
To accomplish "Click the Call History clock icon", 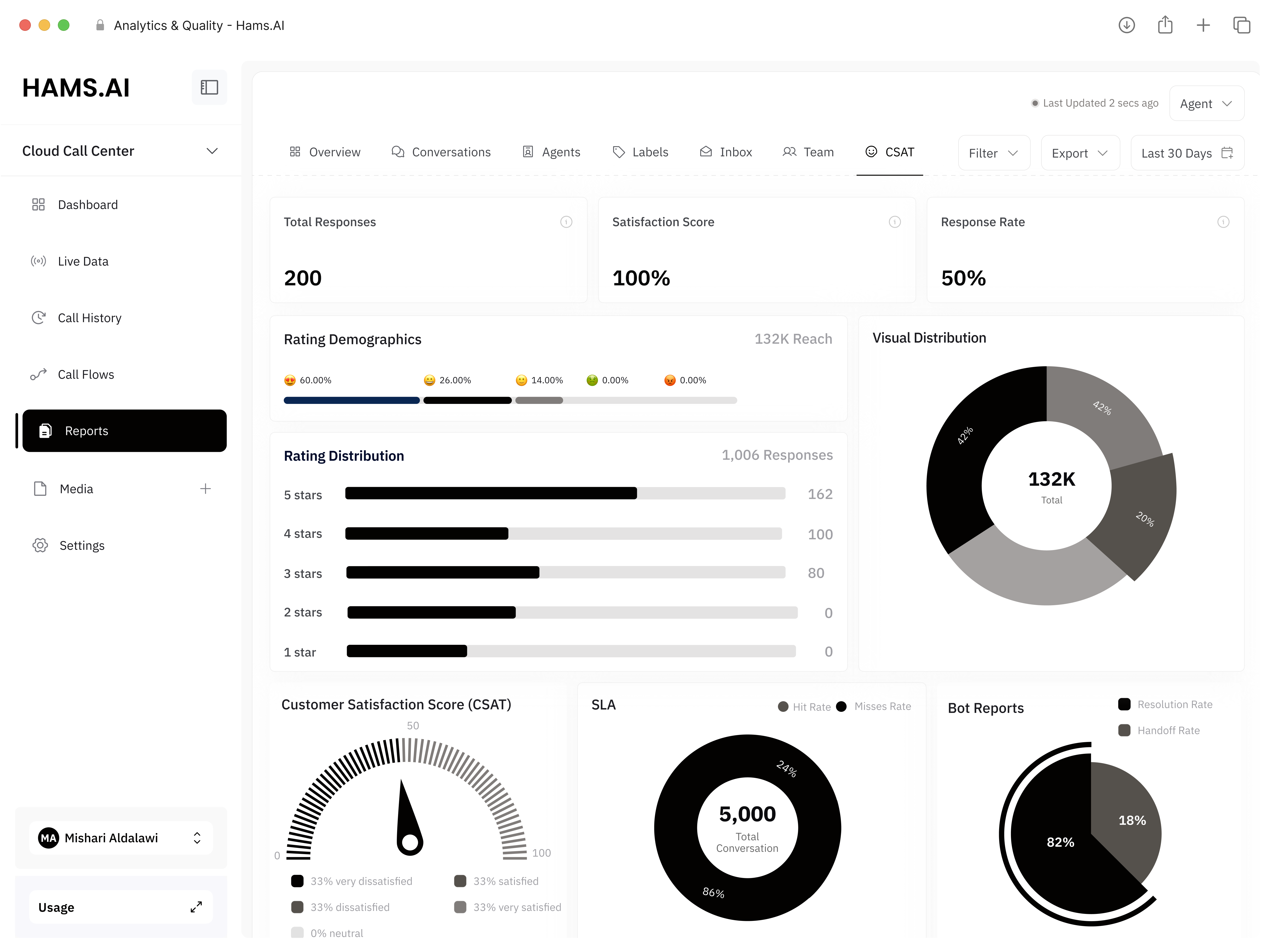I will click(39, 318).
